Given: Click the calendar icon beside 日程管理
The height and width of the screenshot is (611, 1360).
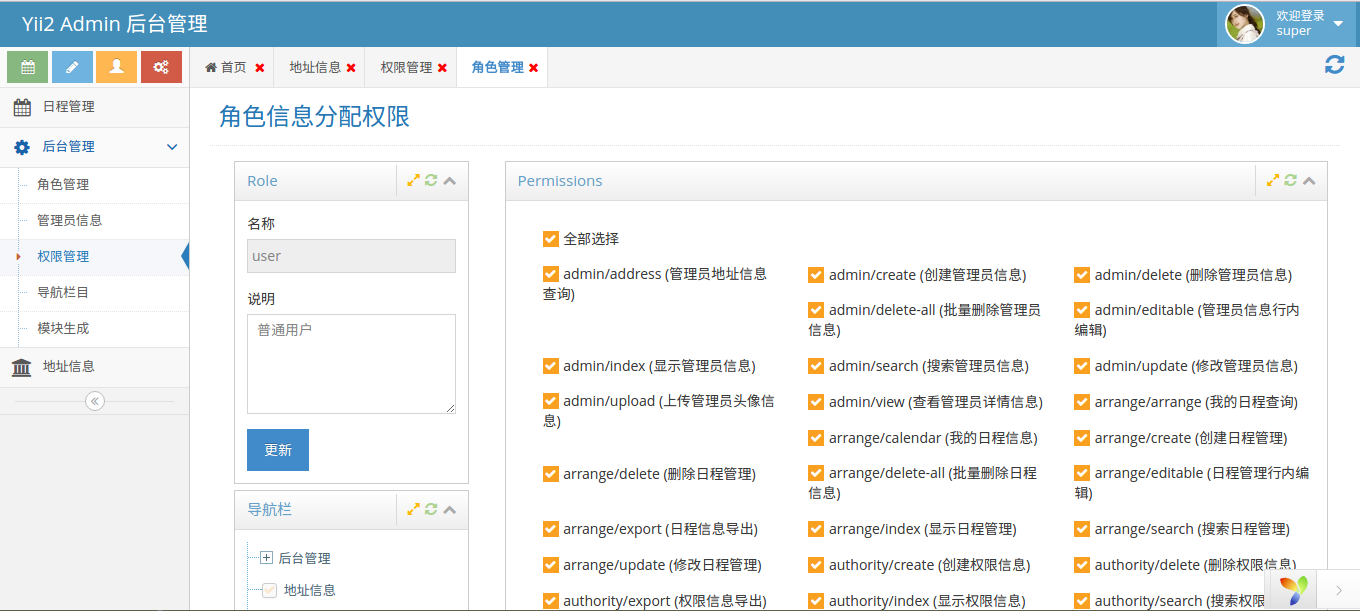Looking at the screenshot, I should pyautogui.click(x=22, y=107).
